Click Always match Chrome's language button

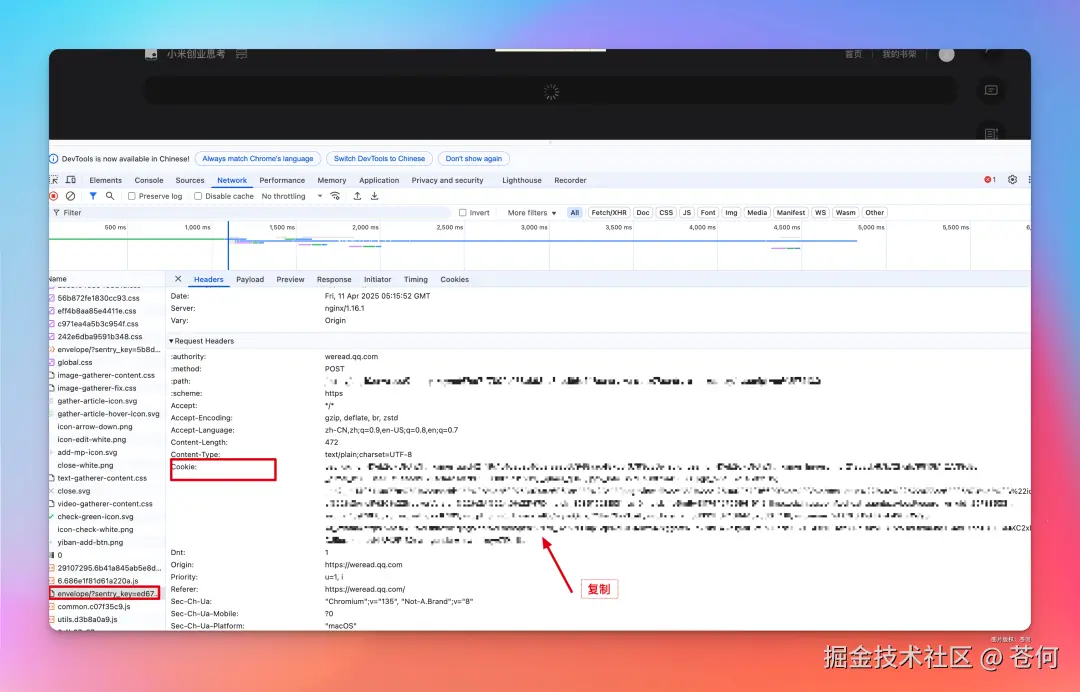pos(258,158)
